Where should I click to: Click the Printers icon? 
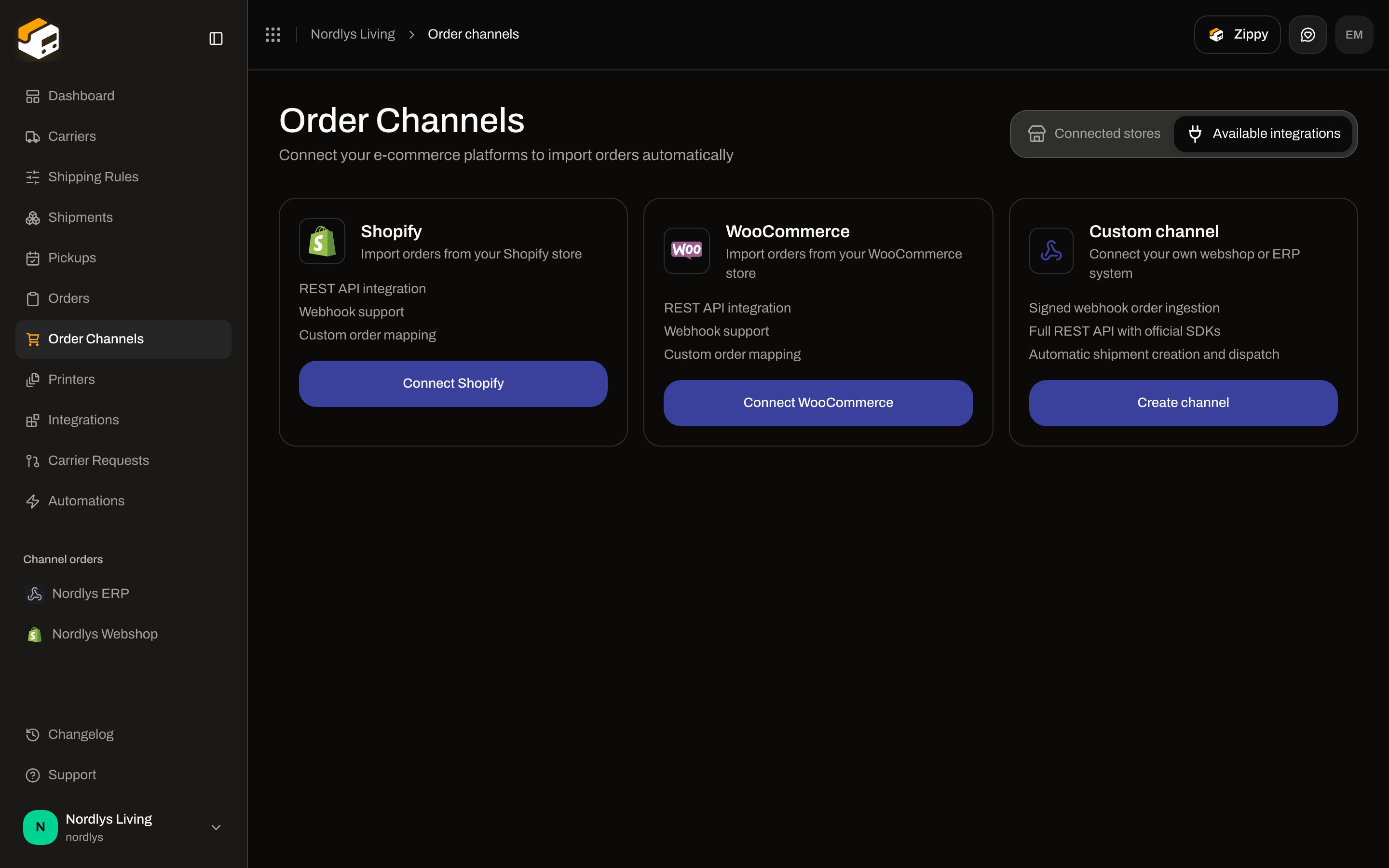[x=33, y=380]
